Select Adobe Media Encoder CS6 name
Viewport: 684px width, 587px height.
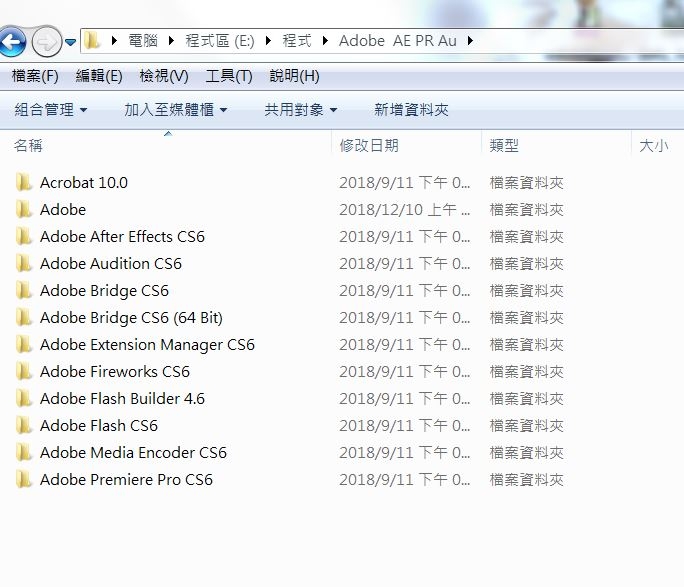133,453
